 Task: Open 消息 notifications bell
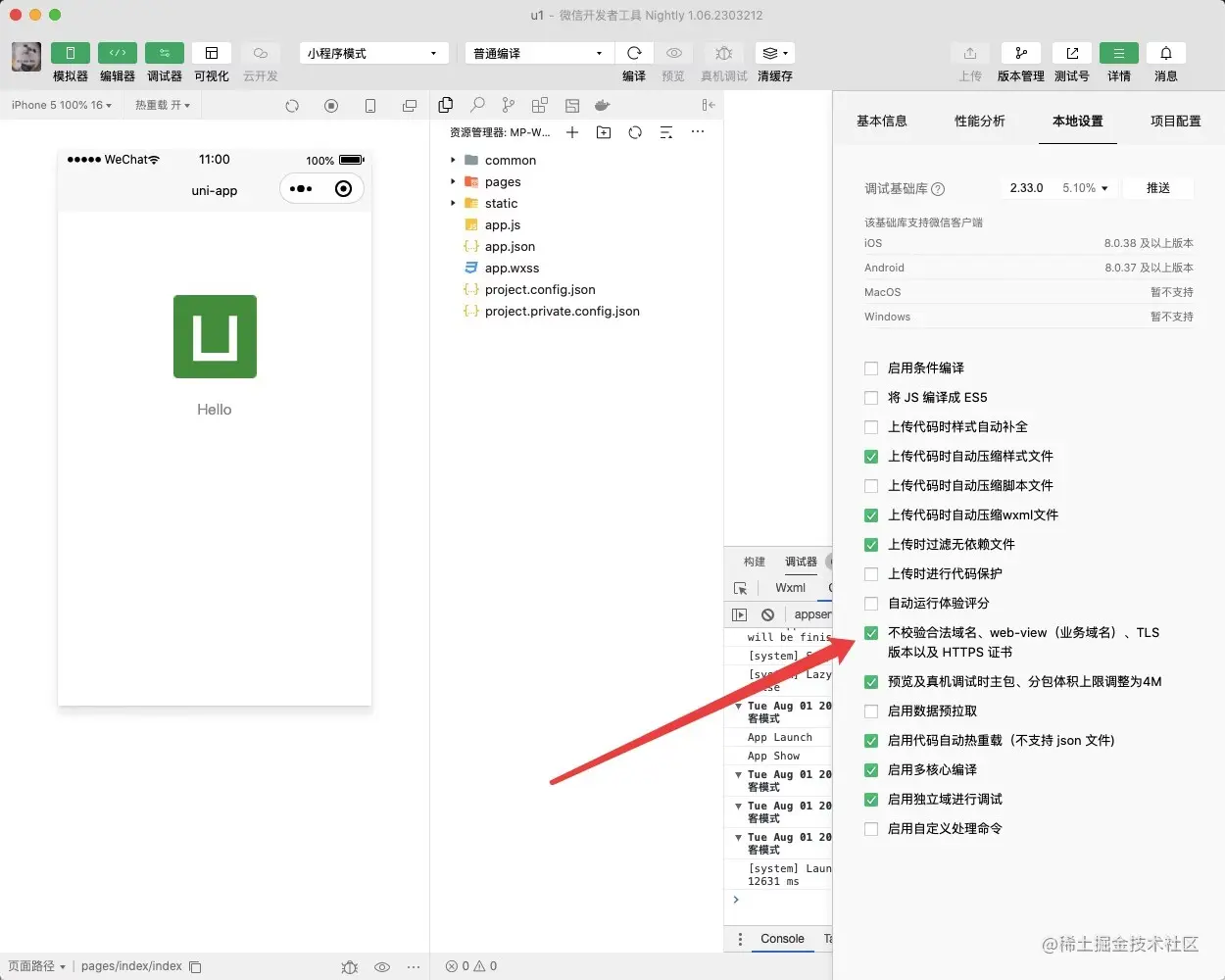point(1166,53)
